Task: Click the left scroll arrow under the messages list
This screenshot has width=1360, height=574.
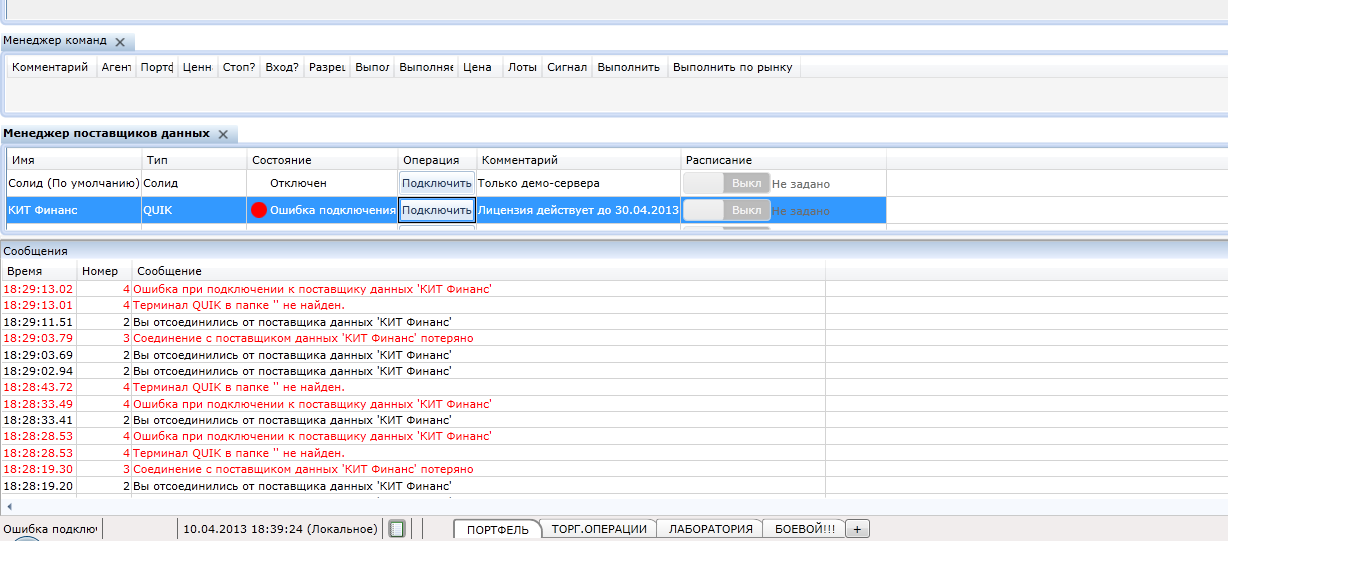Action: [x=9, y=507]
